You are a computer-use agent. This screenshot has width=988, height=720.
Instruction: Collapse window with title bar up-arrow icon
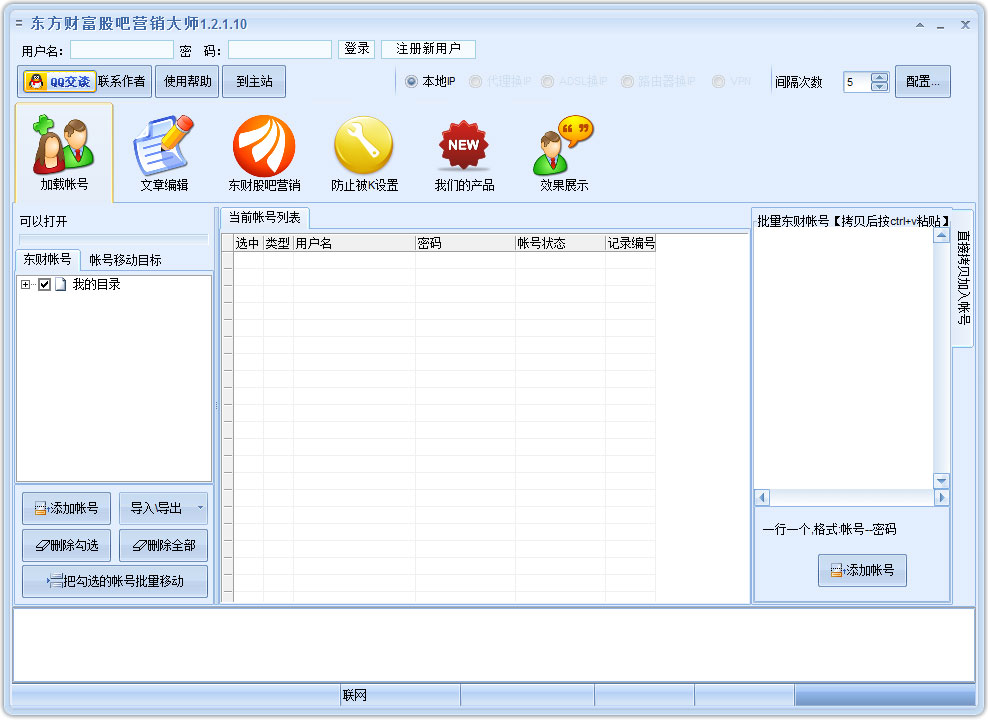[x=920, y=25]
